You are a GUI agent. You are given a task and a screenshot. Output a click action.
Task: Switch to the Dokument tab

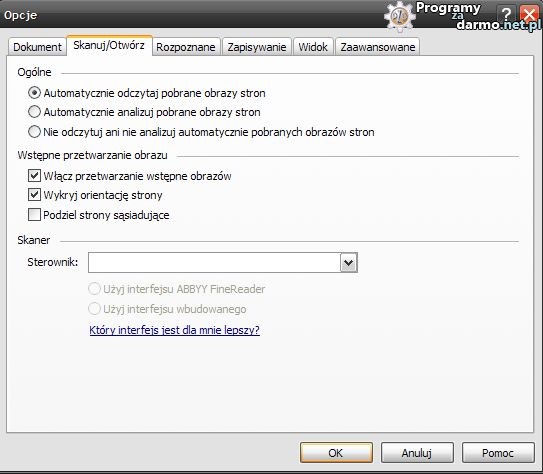tap(37, 47)
